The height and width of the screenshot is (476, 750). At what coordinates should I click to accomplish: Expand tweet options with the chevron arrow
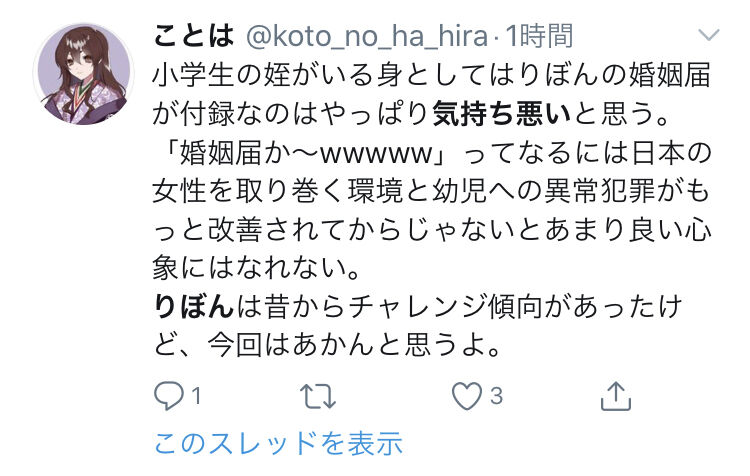click(708, 35)
